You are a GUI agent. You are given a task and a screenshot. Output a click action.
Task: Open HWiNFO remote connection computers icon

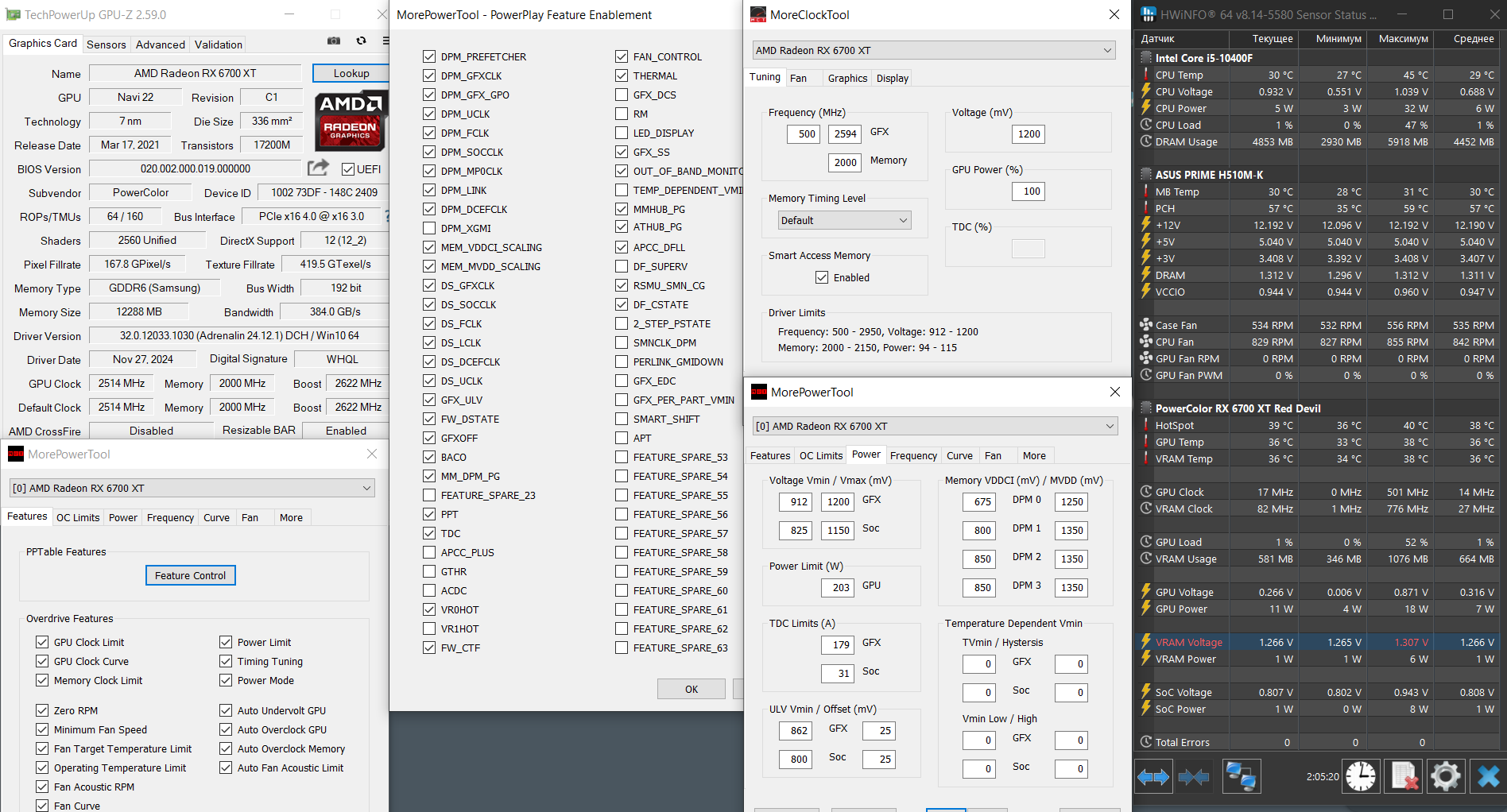1240,776
